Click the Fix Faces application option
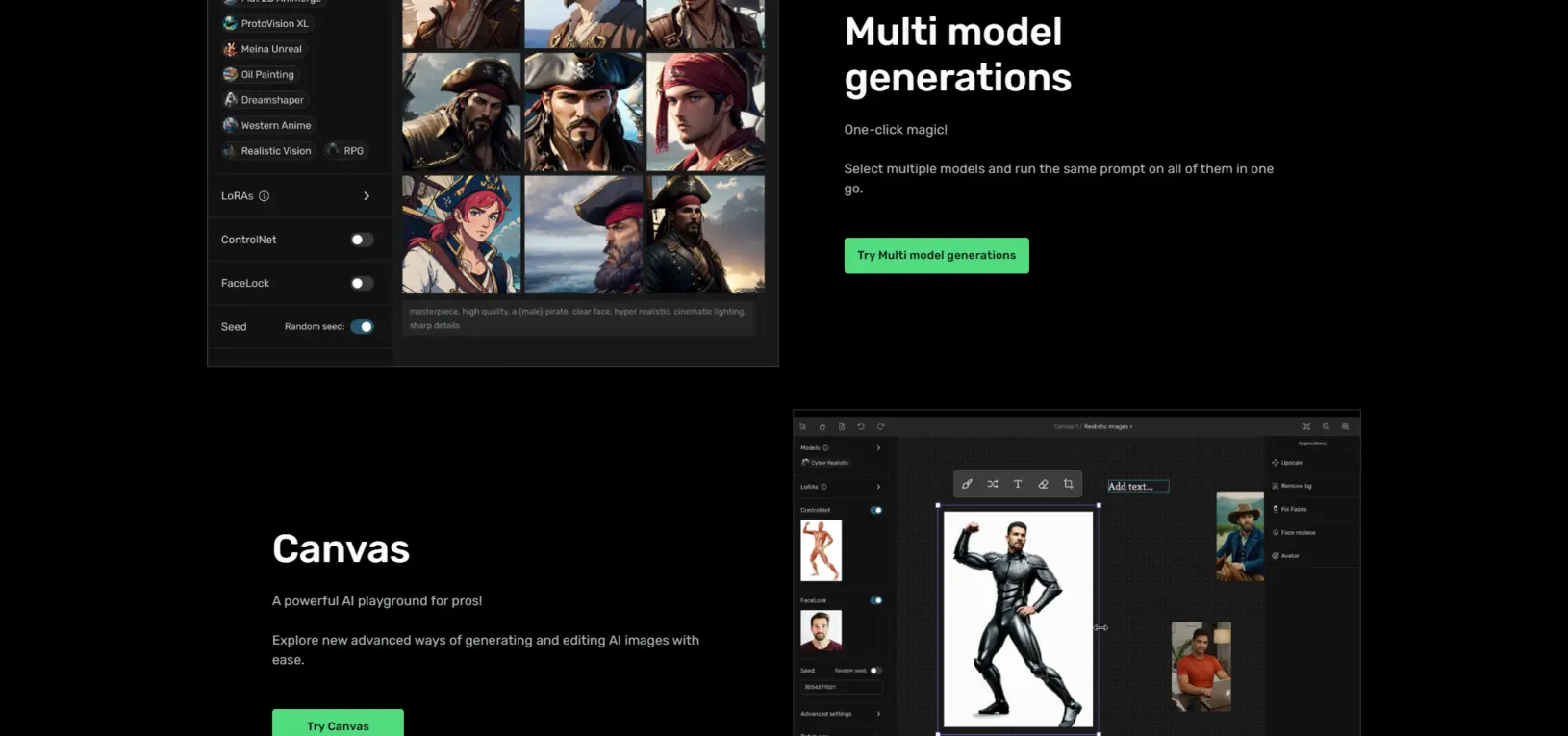The height and width of the screenshot is (736, 1568). [1290, 509]
